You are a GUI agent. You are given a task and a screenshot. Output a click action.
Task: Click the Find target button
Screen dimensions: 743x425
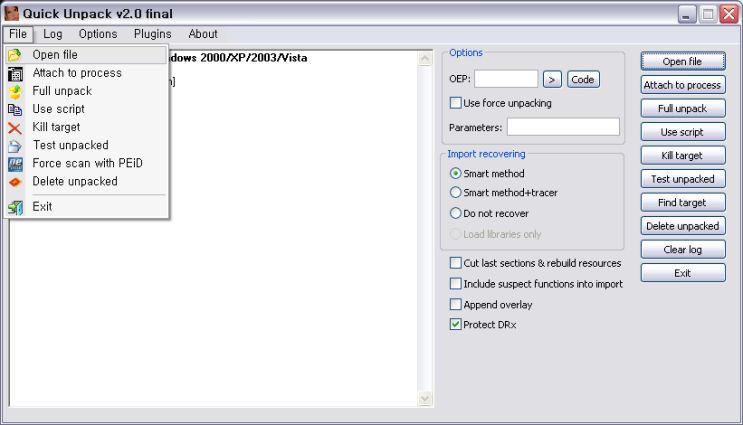pyautogui.click(x=683, y=202)
